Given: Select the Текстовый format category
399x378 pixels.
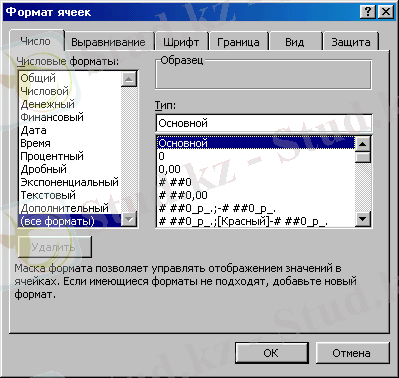Looking at the screenshot, I should coord(70,195).
